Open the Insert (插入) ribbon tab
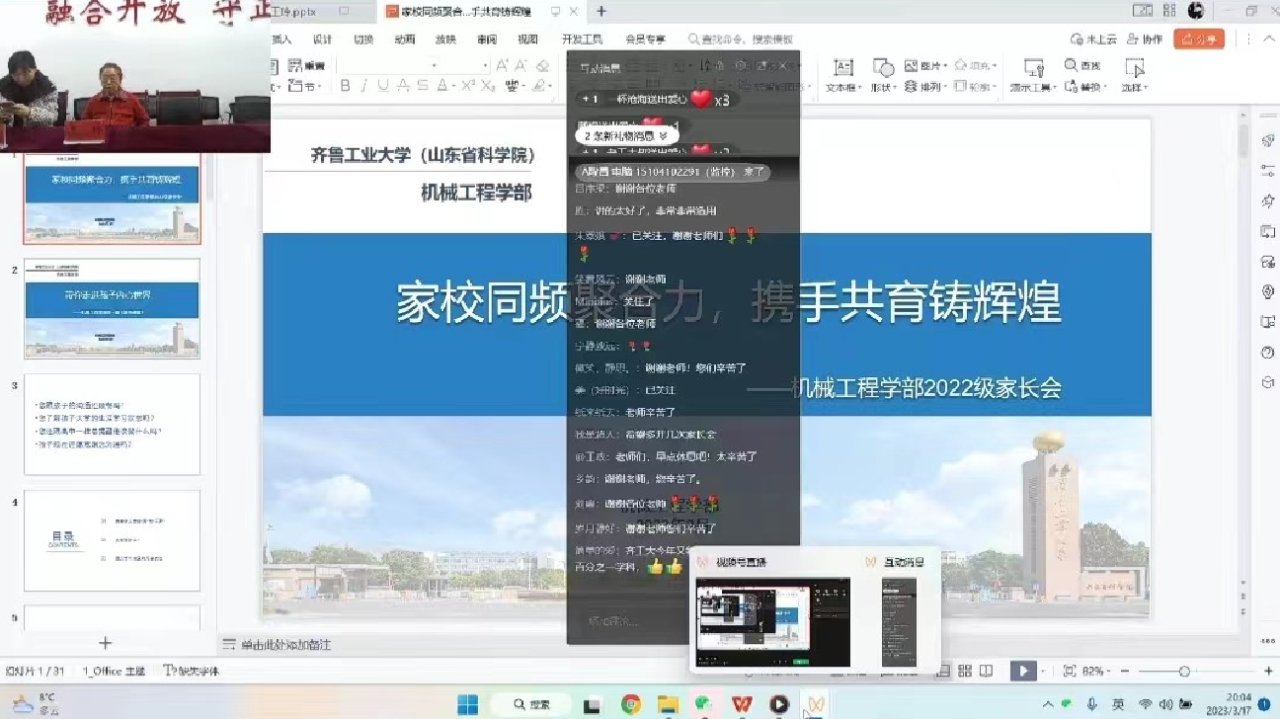Viewport: 1280px width, 719px height. (281, 39)
